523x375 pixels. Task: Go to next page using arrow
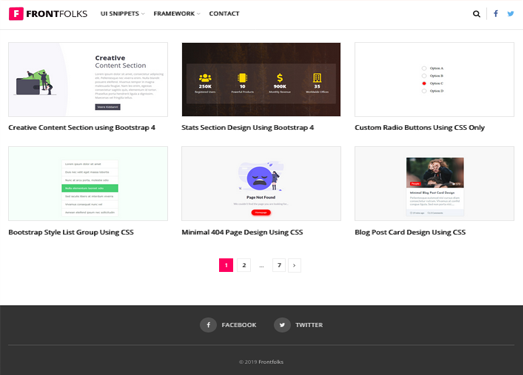(294, 265)
